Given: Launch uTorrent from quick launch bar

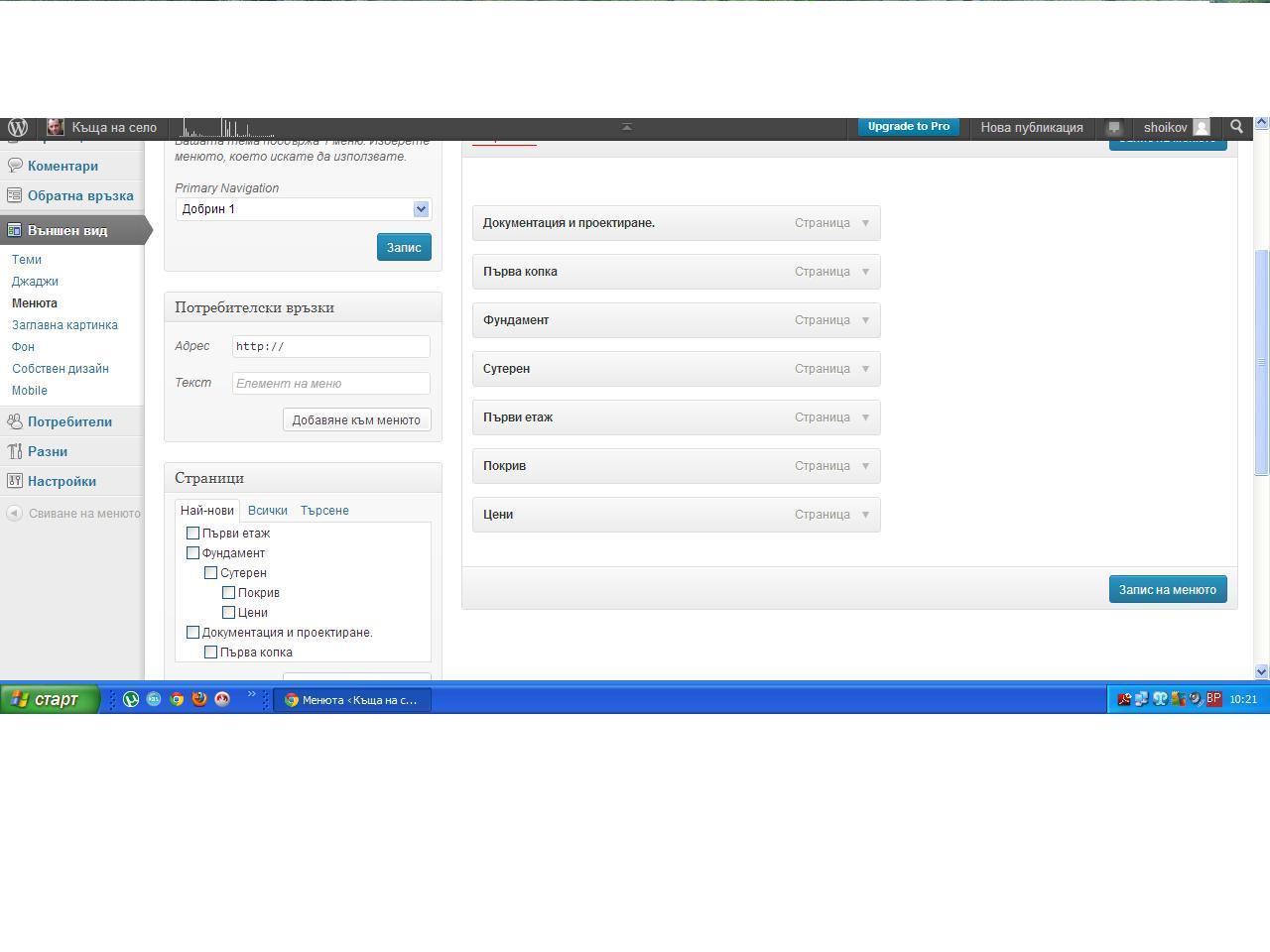Looking at the screenshot, I should pyautogui.click(x=131, y=699).
